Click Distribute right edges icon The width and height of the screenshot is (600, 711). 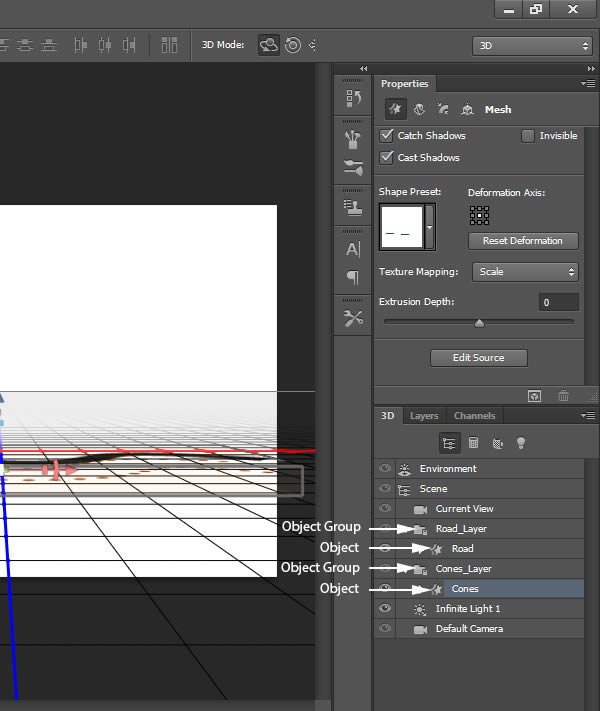129,45
